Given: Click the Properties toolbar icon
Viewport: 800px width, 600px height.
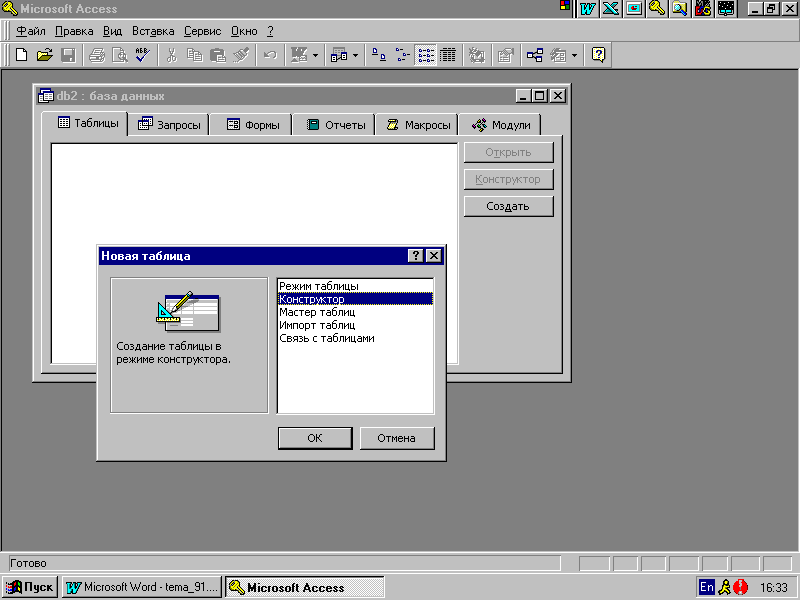Looking at the screenshot, I should pos(505,55).
